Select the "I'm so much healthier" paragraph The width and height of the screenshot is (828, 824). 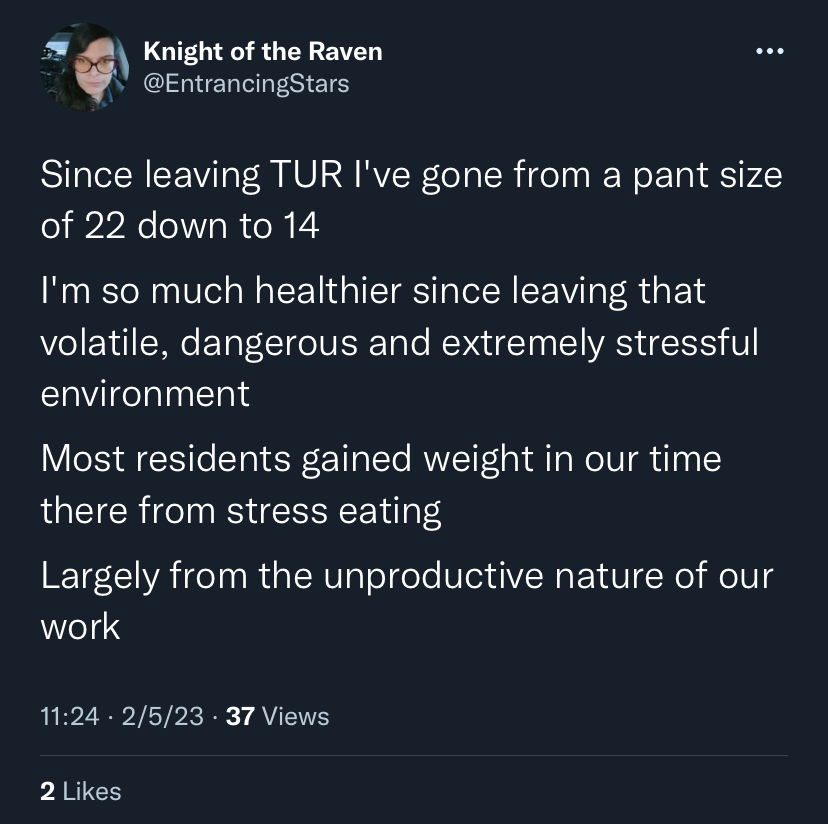coord(400,342)
